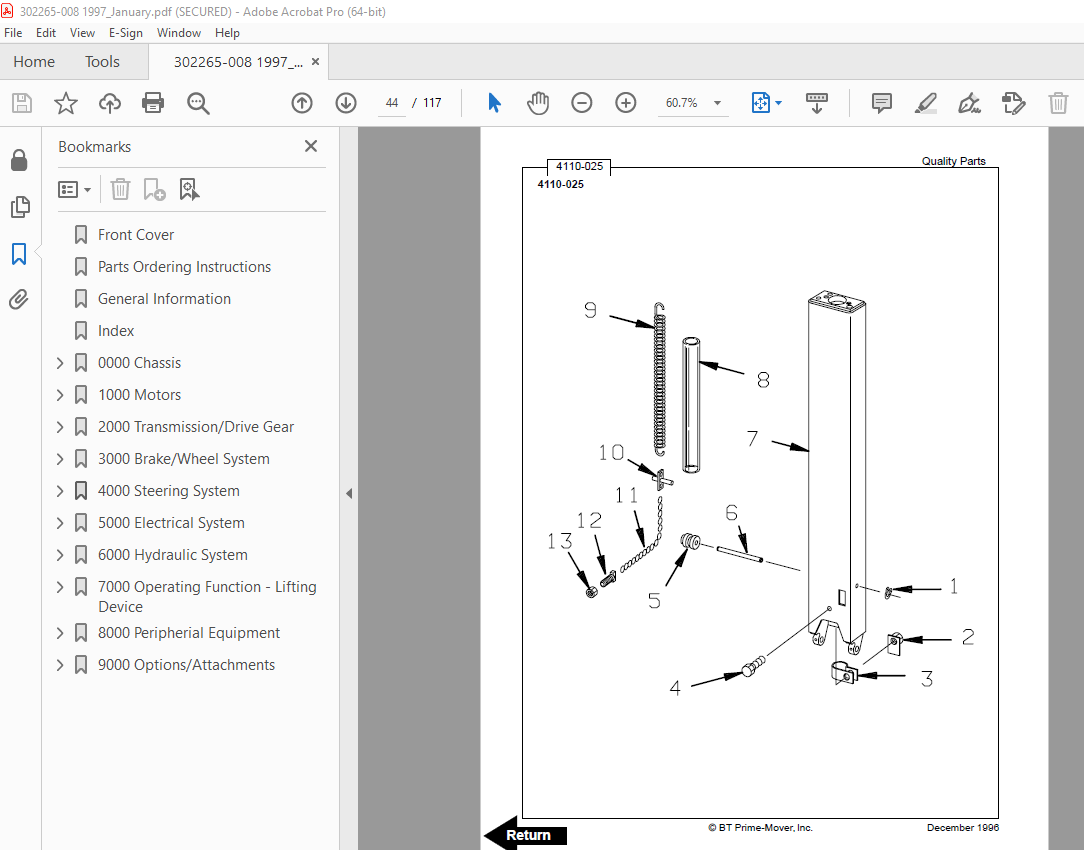Screen dimensions: 1084x850
Task: Open the Index bookmark
Action: (x=115, y=331)
